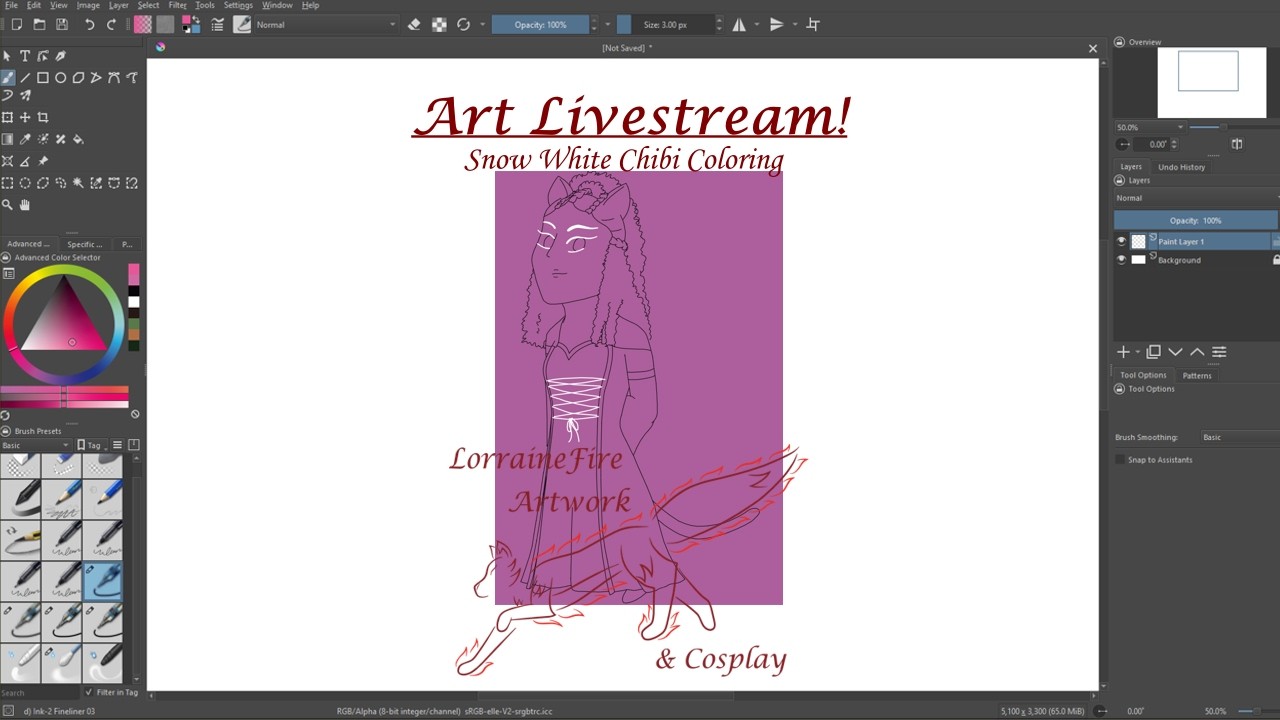Image resolution: width=1280 pixels, height=720 pixels.
Task: Switch to the Patterns tab
Action: (1197, 376)
